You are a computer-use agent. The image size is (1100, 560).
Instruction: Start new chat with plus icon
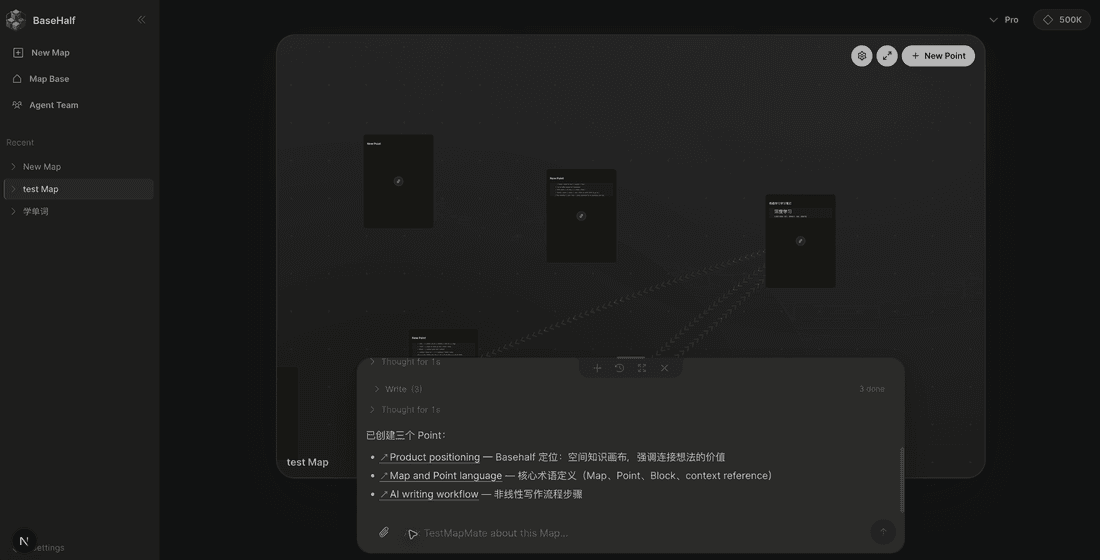(x=597, y=368)
